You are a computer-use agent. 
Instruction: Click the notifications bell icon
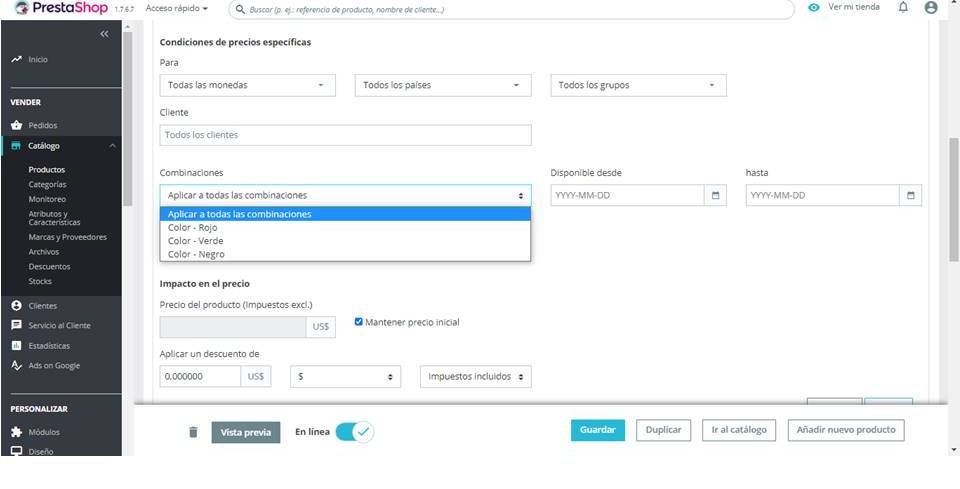(903, 8)
